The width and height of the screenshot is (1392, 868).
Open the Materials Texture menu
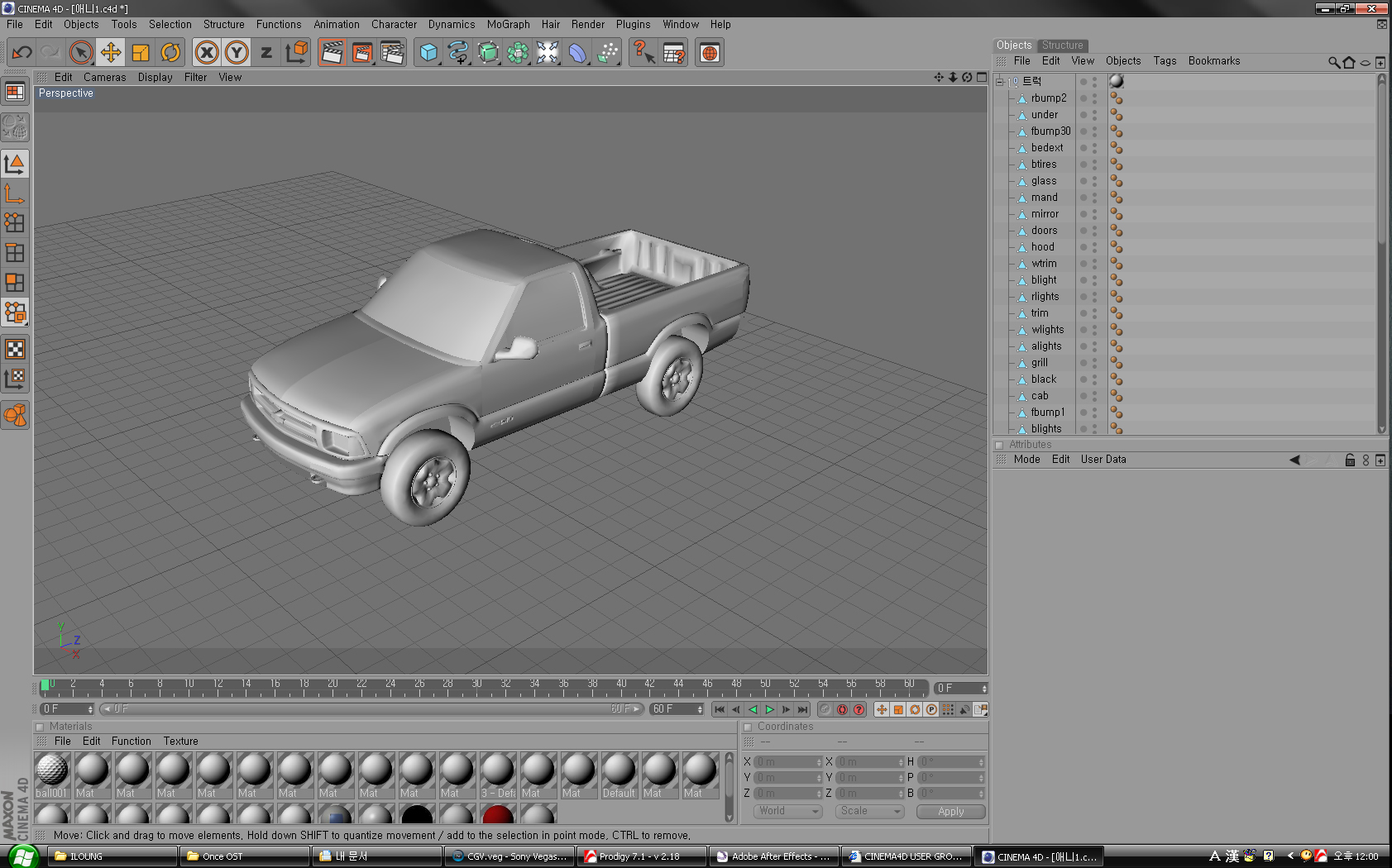coord(180,742)
